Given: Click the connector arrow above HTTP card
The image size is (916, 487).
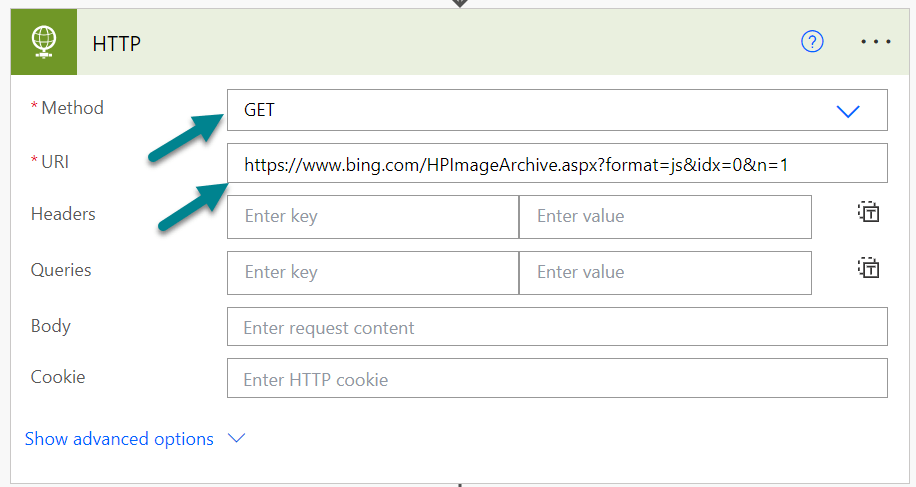Looking at the screenshot, I should [459, 3].
